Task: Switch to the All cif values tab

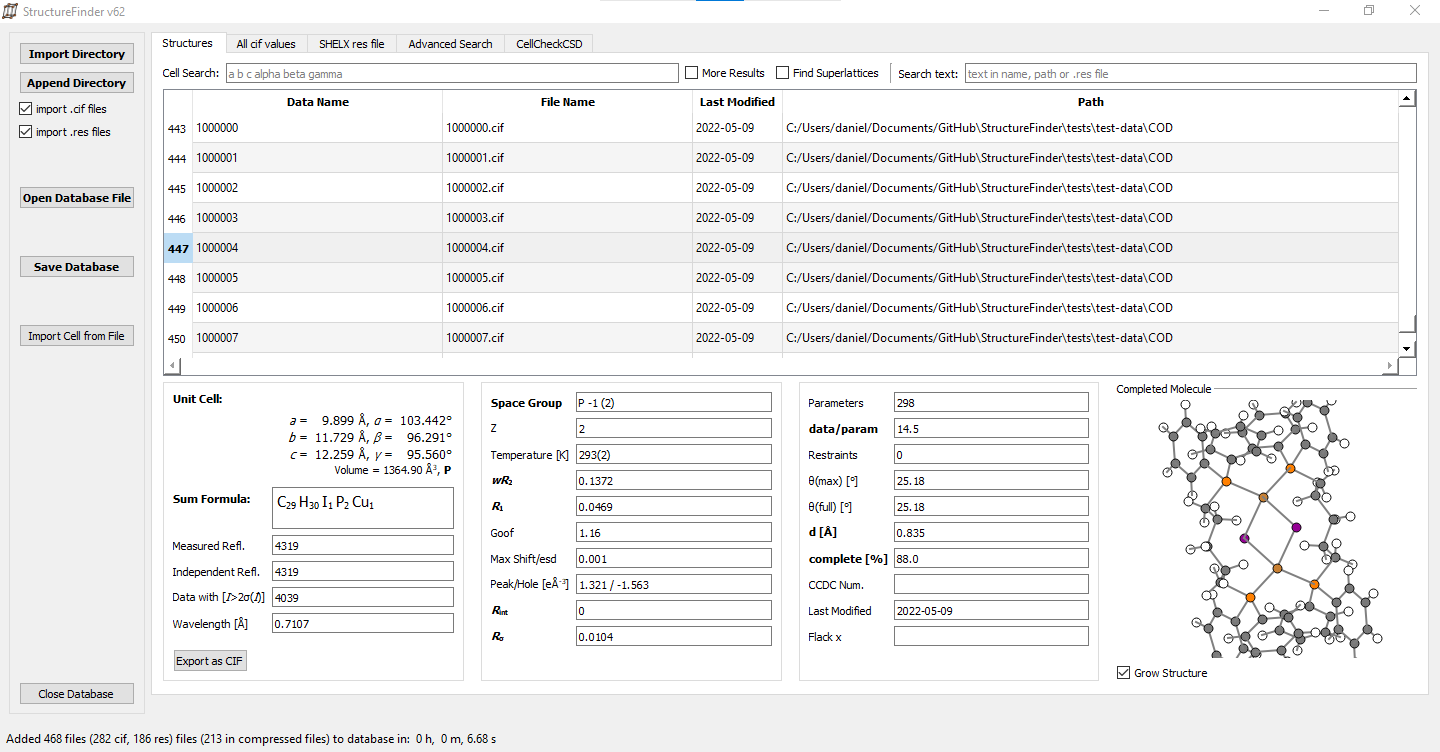Action: (266, 44)
